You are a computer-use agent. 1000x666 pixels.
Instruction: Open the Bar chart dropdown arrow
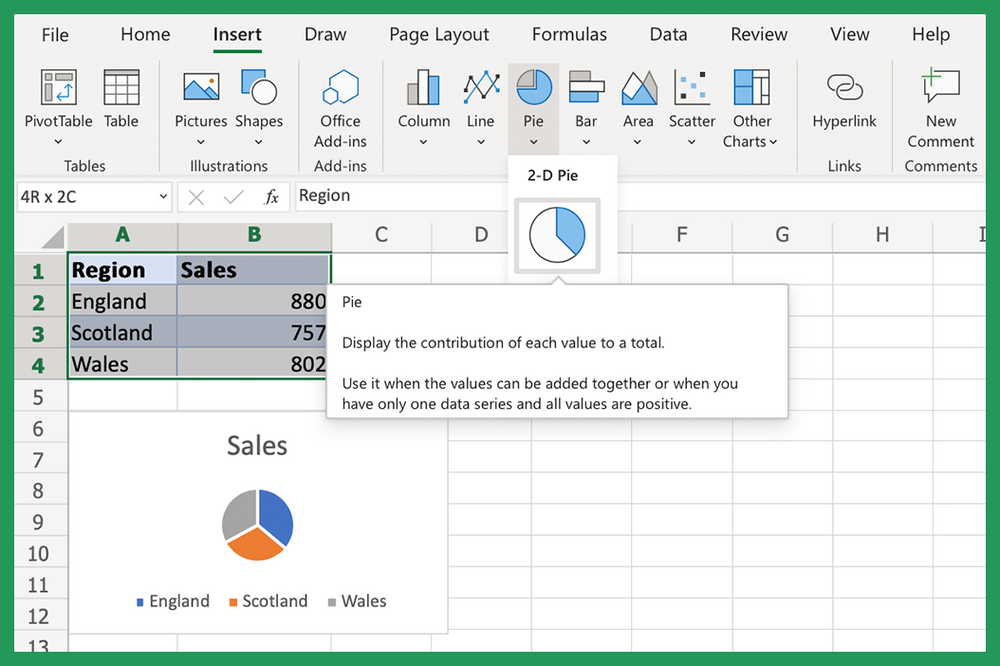[x=586, y=142]
